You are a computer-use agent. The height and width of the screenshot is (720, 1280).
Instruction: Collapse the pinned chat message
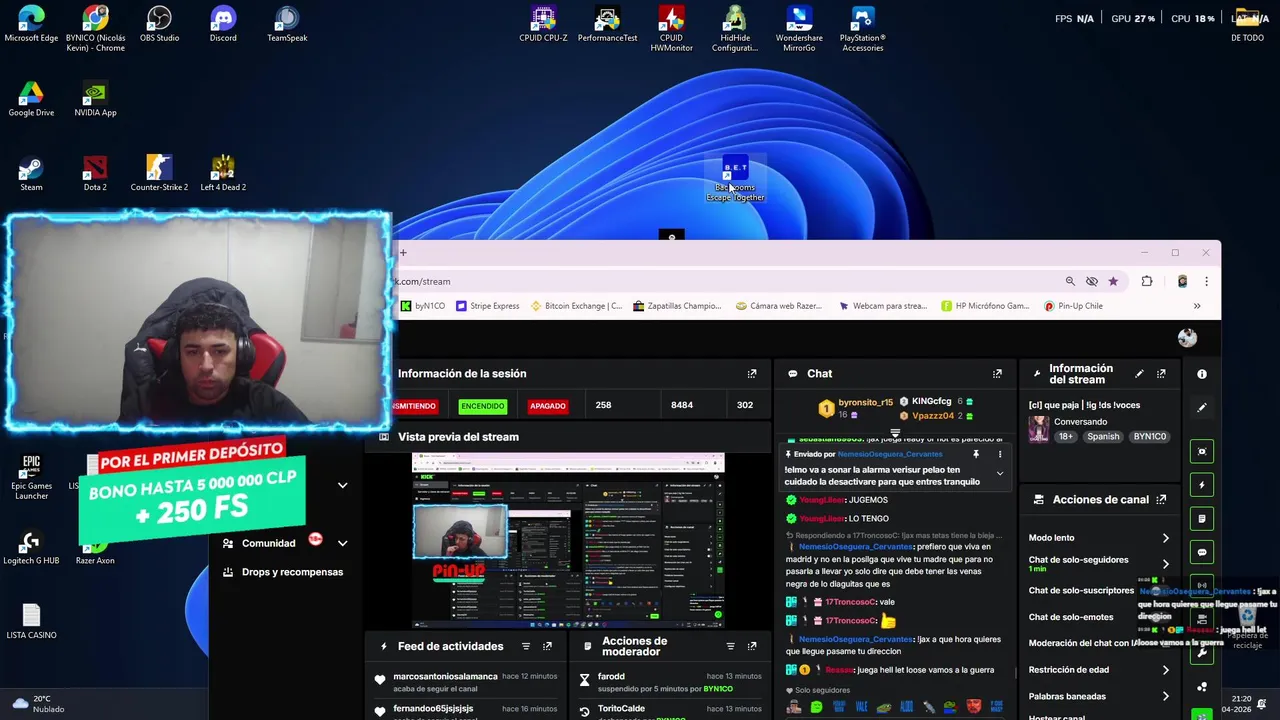click(999, 475)
